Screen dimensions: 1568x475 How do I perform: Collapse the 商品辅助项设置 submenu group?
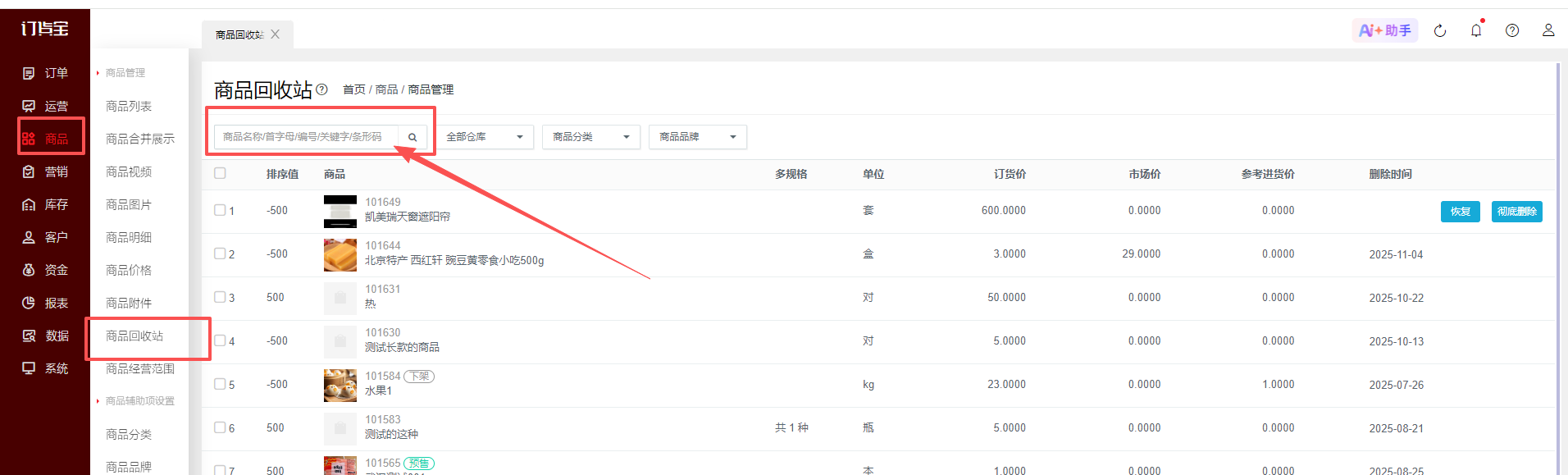point(135,401)
